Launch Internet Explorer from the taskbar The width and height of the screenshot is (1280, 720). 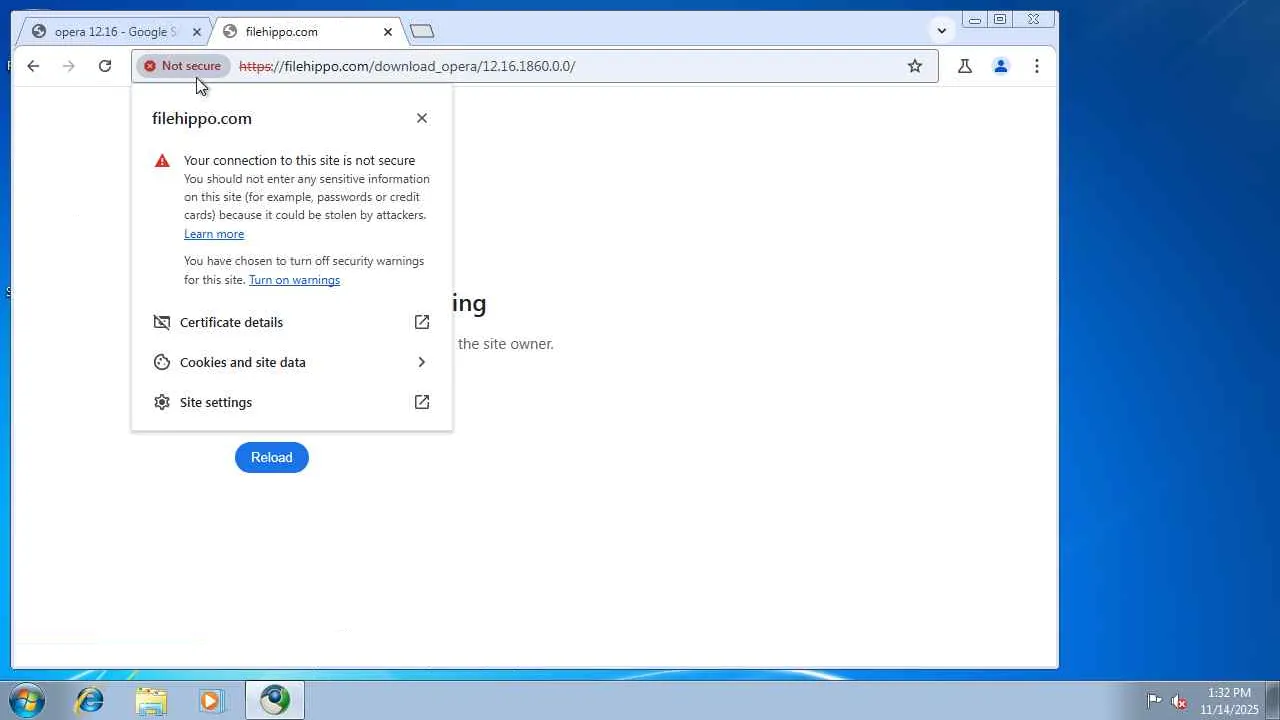point(90,701)
